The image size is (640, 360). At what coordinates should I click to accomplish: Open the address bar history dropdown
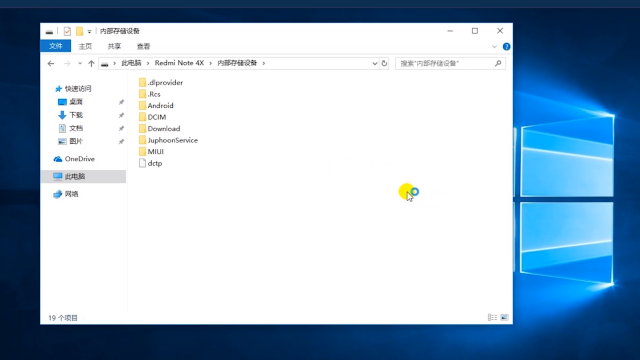374,63
